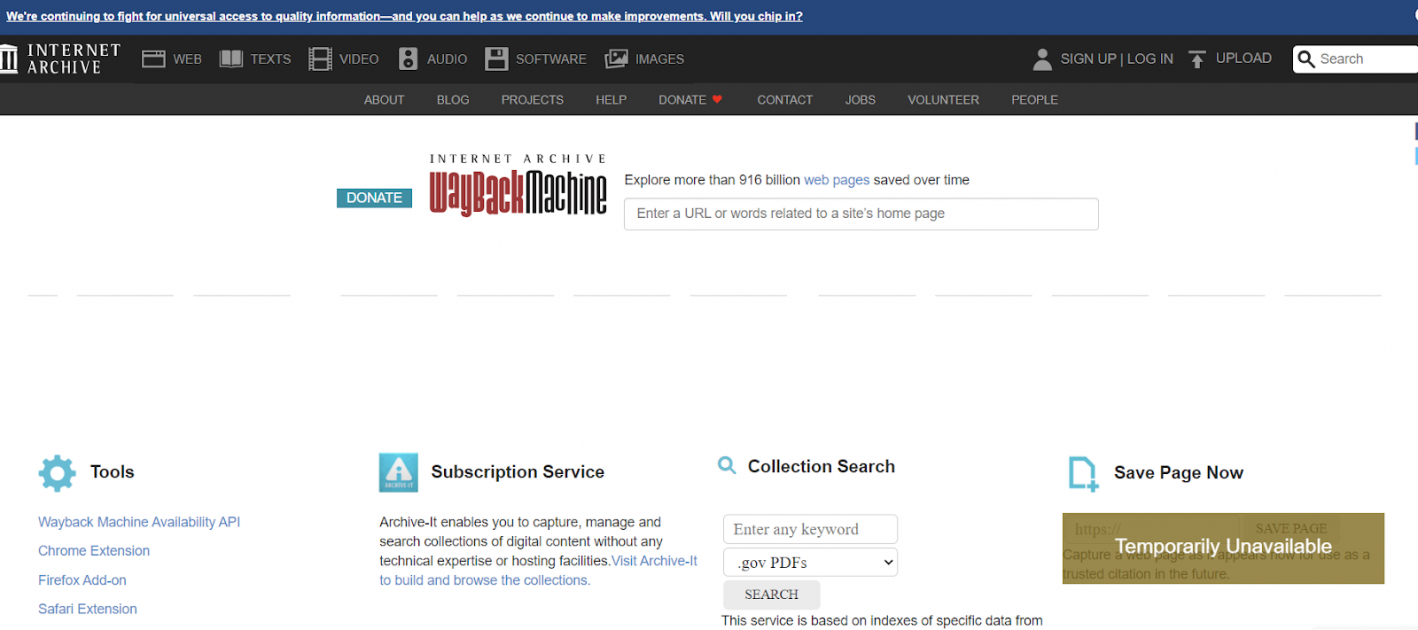Image resolution: width=1418 pixels, height=630 pixels.
Task: Click the SIGN UP link
Action: pos(1088,59)
